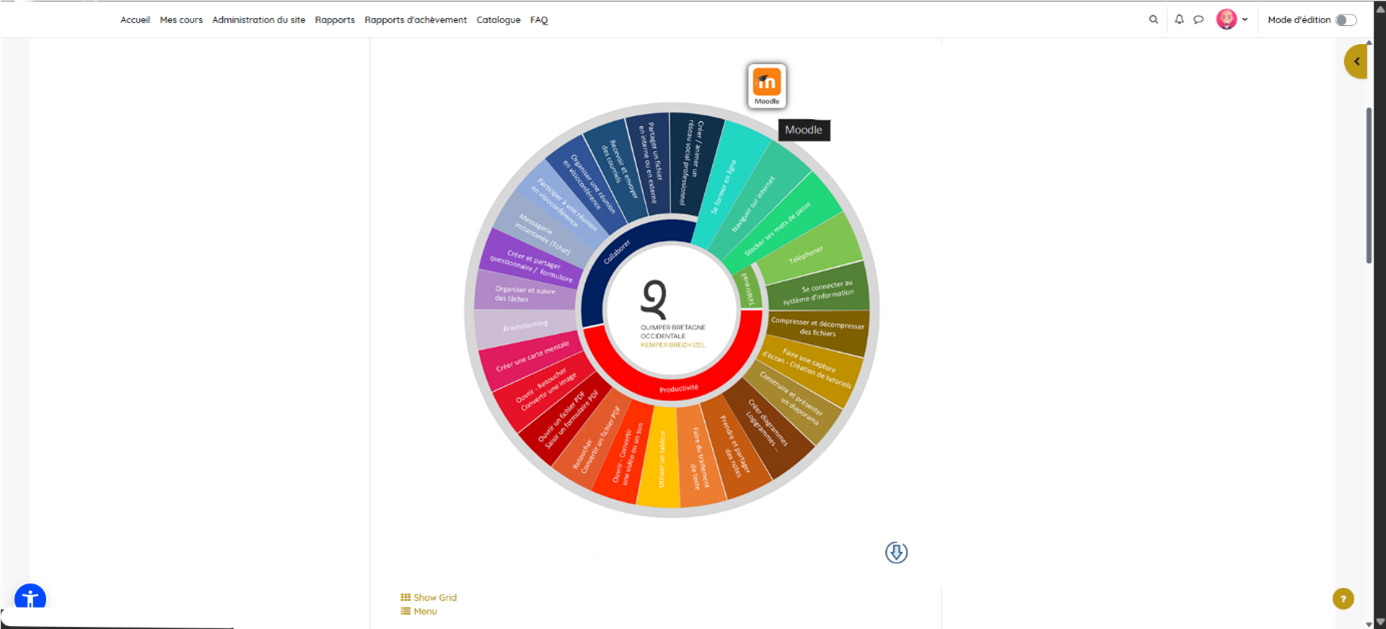Go to Rapports d'achèvement in the navbar
This screenshot has width=1386, height=629.
tap(415, 20)
